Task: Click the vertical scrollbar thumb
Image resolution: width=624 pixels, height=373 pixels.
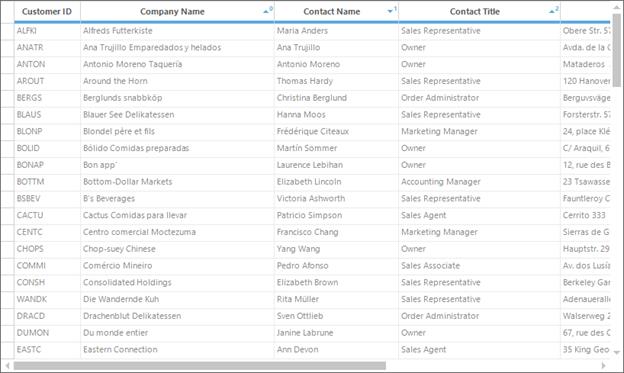Action: point(617,50)
